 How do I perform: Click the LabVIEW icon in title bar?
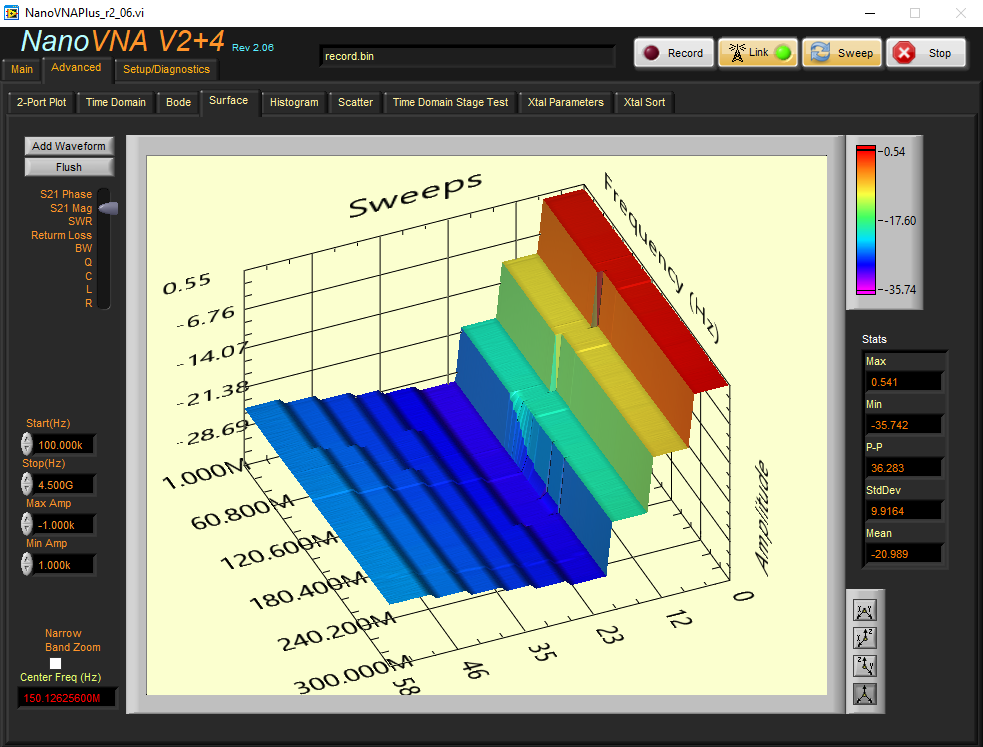(11, 13)
